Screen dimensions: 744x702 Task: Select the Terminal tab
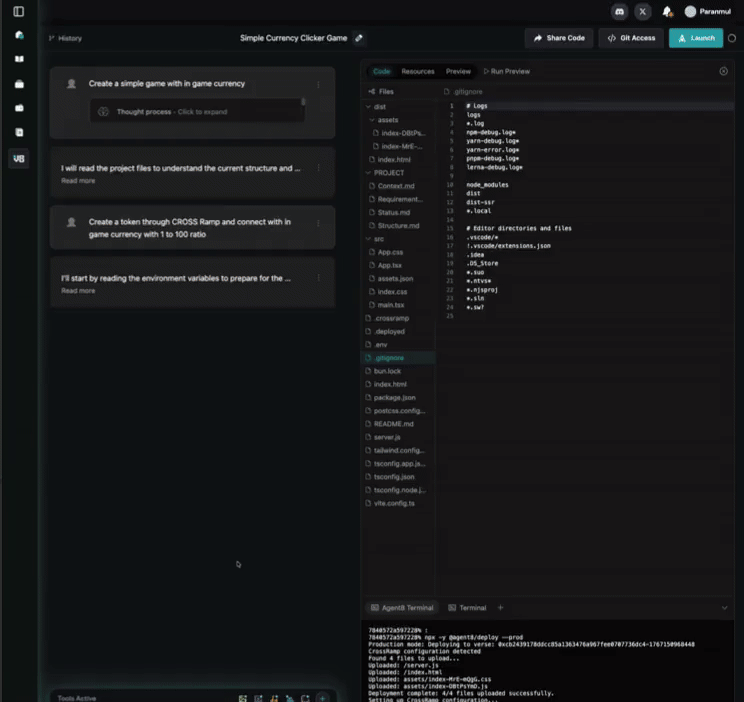pyautogui.click(x=467, y=608)
